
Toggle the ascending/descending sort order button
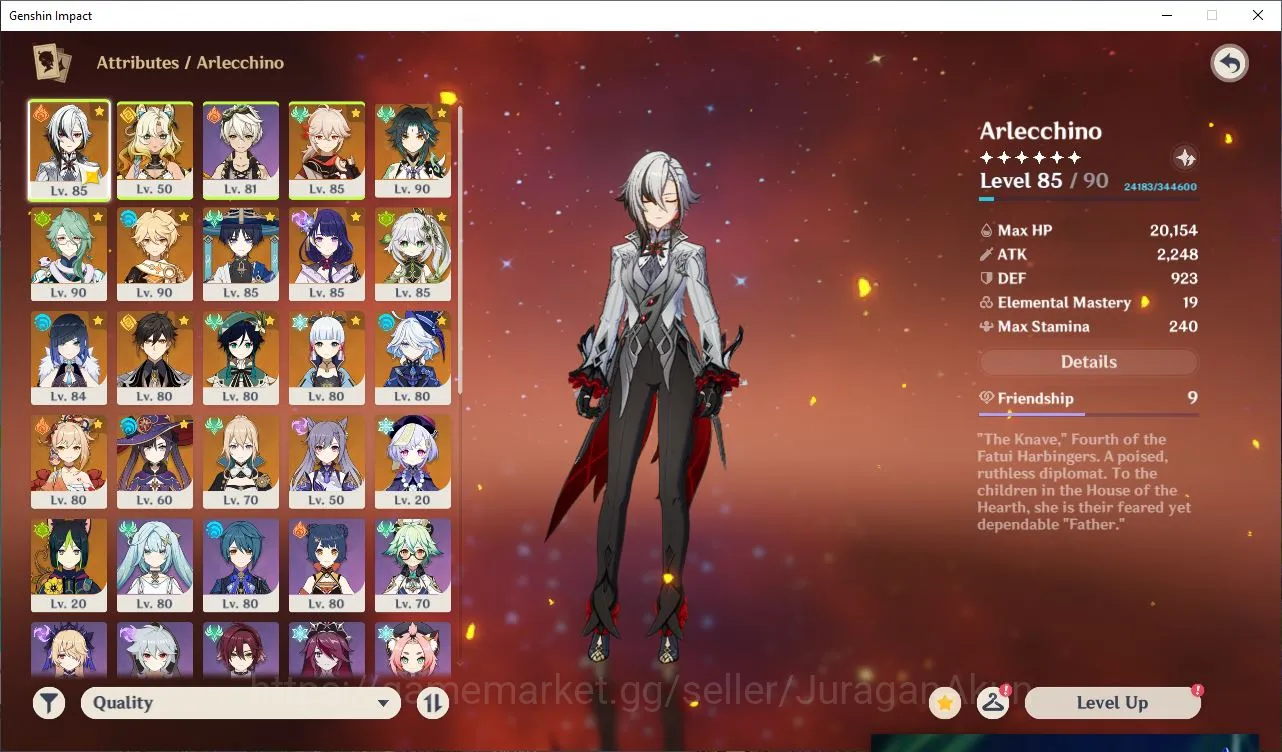pyautogui.click(x=432, y=703)
